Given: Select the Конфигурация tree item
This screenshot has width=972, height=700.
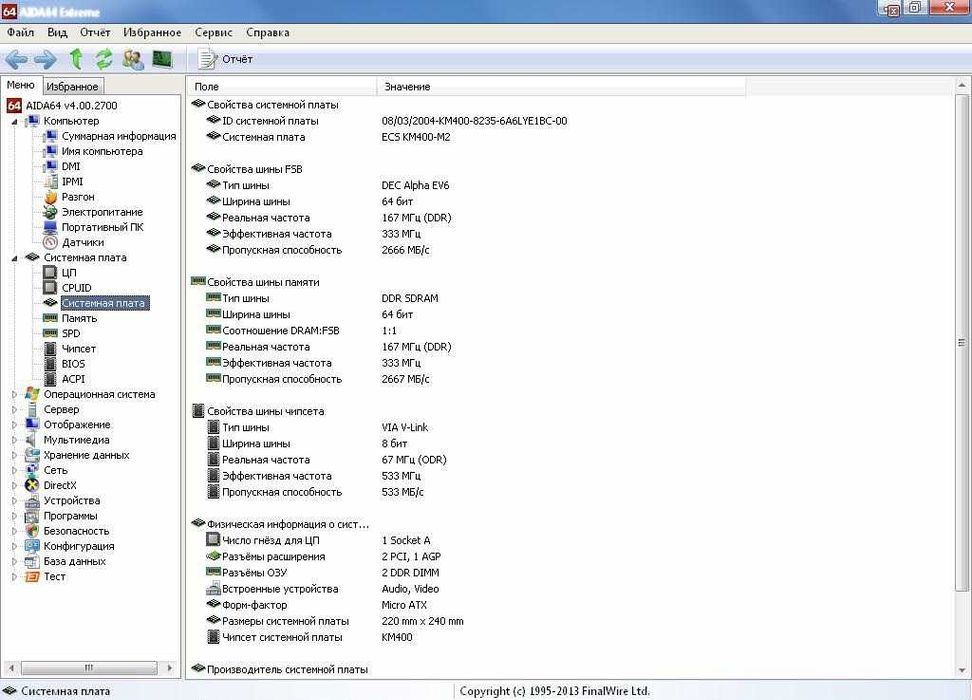Looking at the screenshot, I should [x=79, y=546].
